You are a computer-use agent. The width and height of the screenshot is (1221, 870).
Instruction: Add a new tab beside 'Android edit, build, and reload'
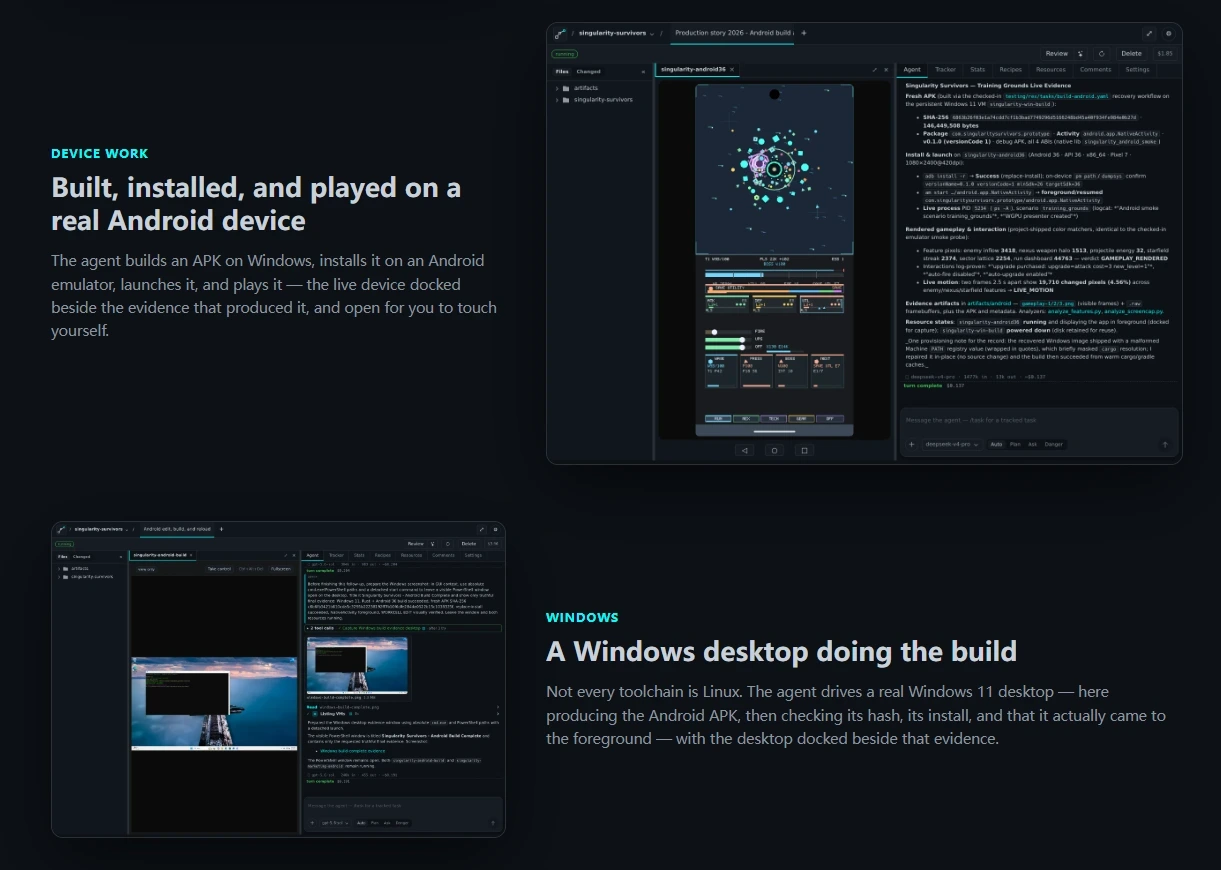click(x=221, y=528)
